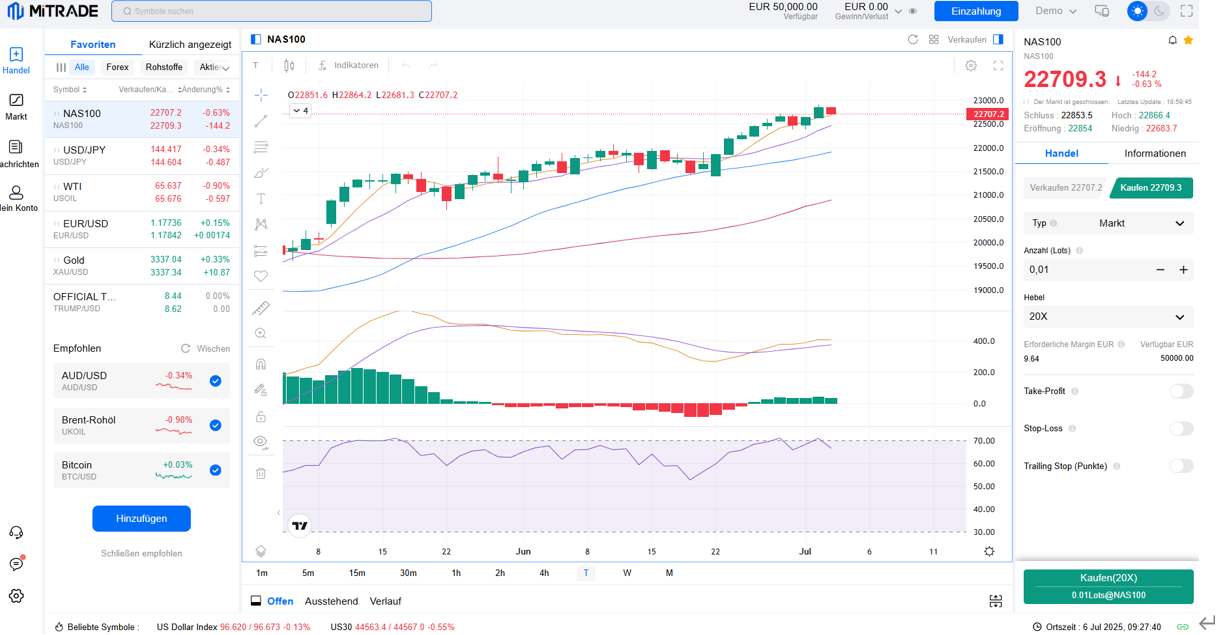This screenshot has width=1217, height=635.
Task: Select the crosshair cursor tool
Action: [x=261, y=95]
